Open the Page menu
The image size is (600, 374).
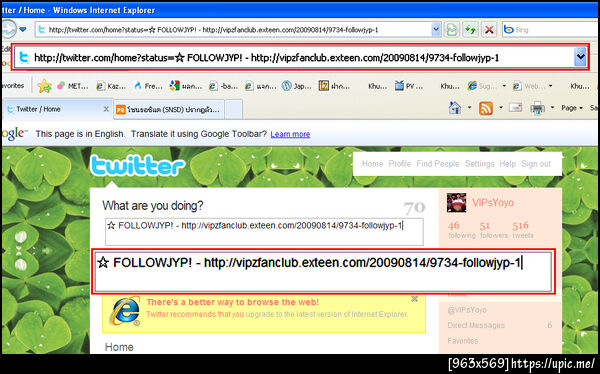pyautogui.click(x=572, y=108)
